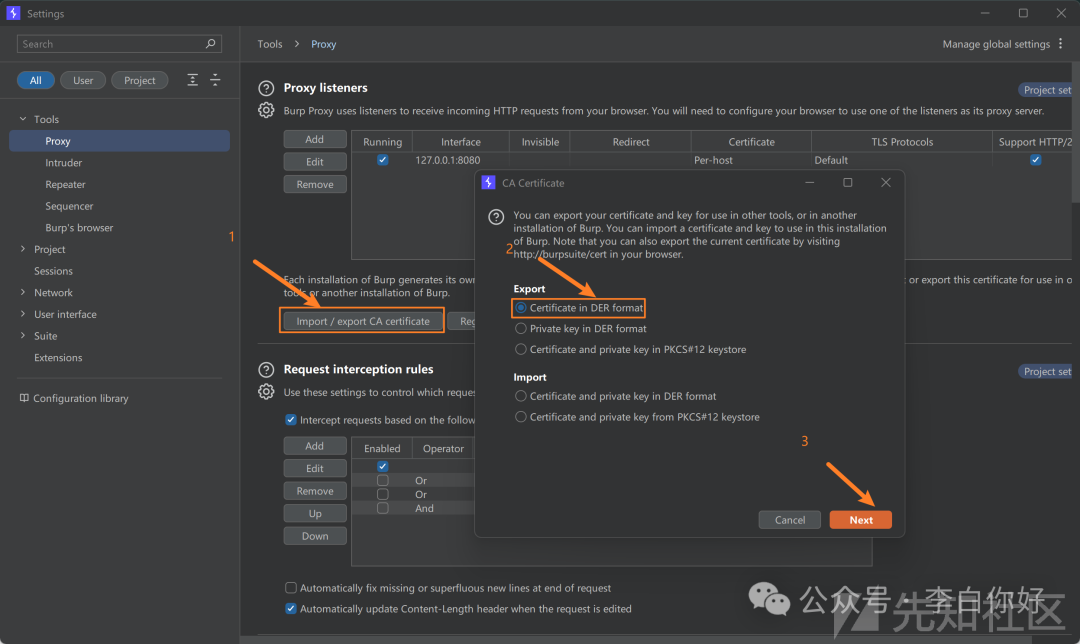Open the Manage global settings kebab menu

[1061, 43]
